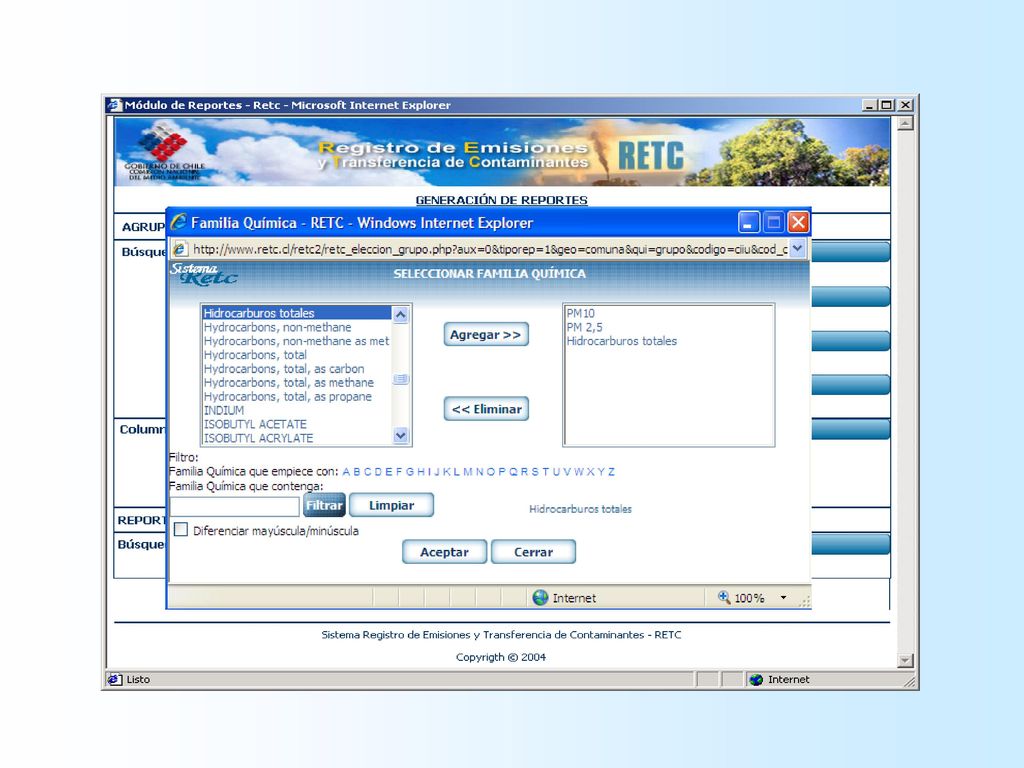1024x768 pixels.
Task: Select ISOBUTYL ACRYLATE in the list
Action: coord(296,438)
